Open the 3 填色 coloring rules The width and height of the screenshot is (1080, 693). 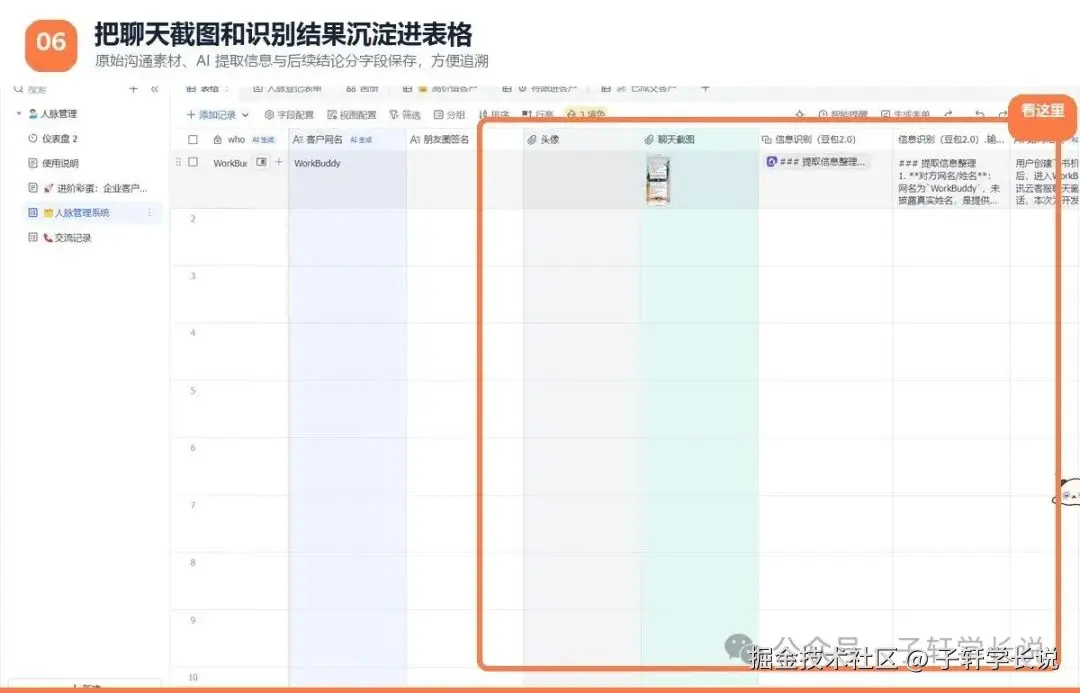tap(585, 114)
